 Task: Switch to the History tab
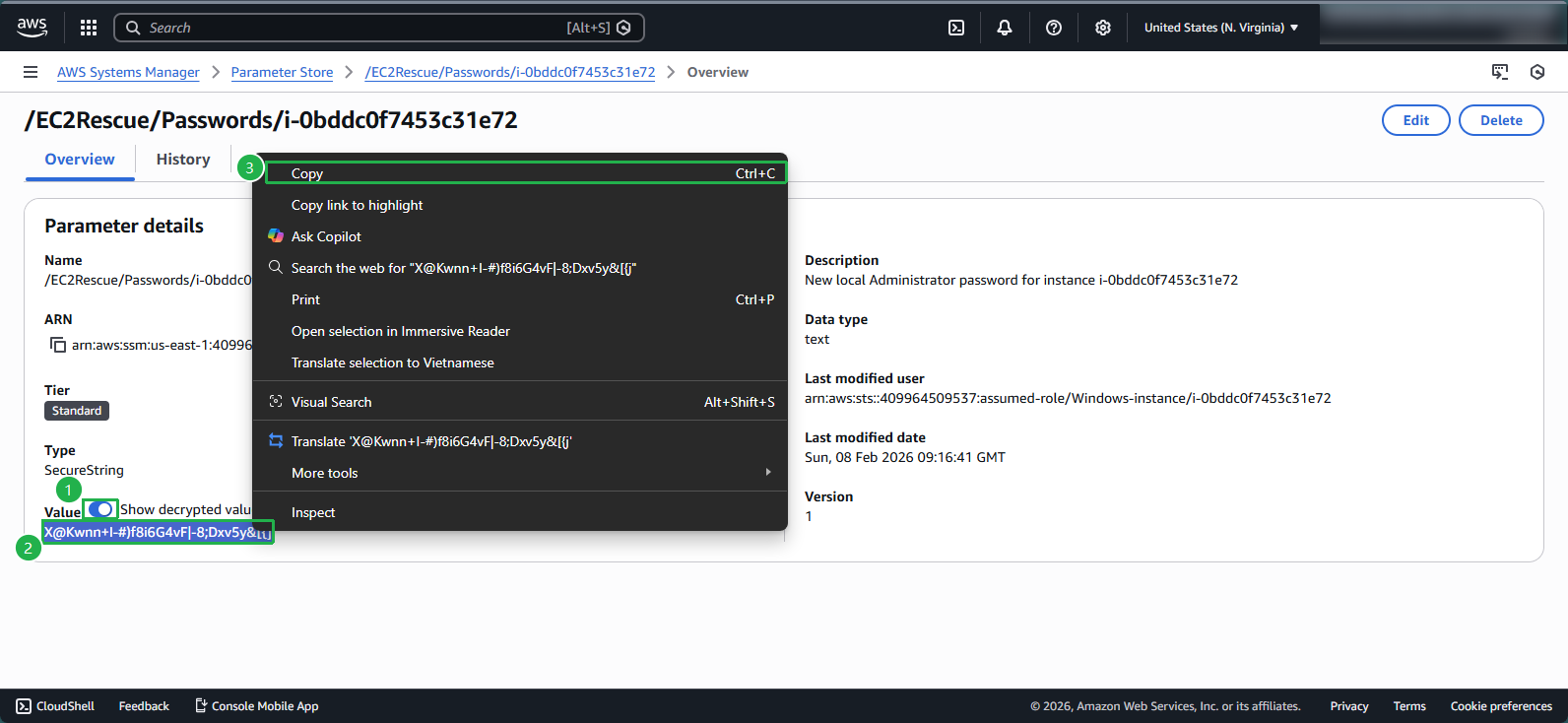point(183,160)
